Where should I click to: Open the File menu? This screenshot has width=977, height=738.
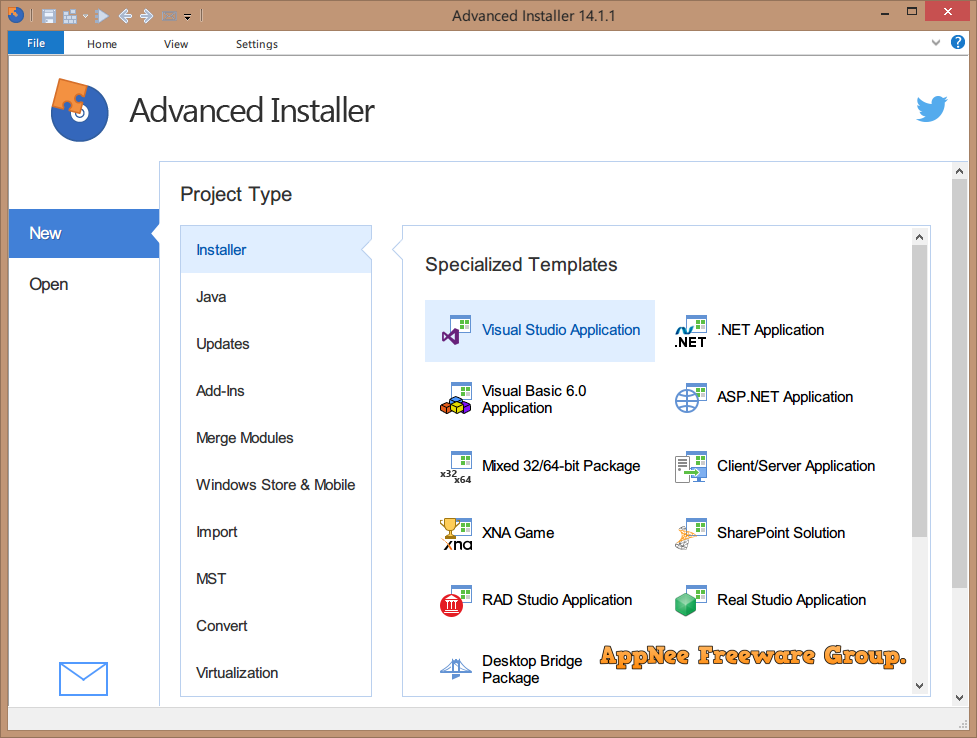point(36,43)
